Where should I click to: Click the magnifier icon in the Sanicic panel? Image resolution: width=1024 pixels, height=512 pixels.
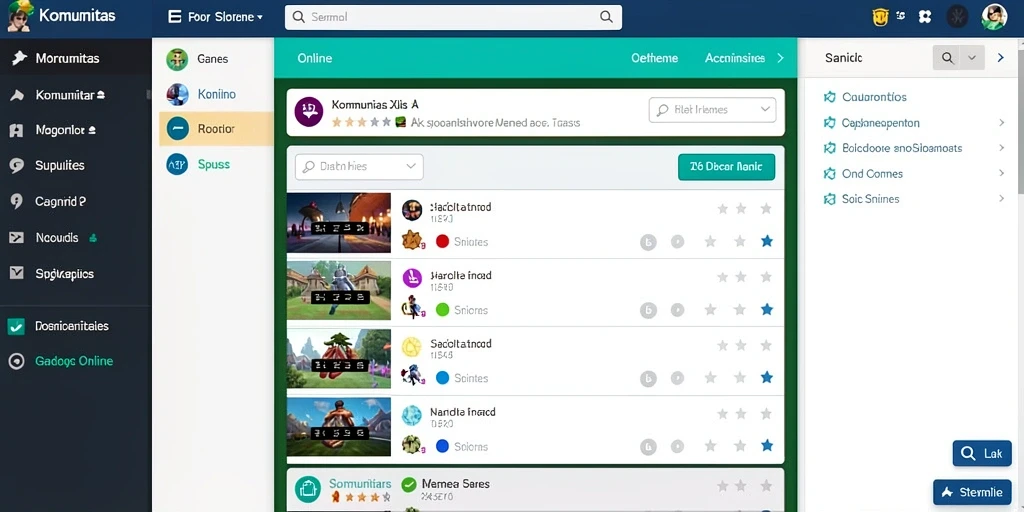947,58
